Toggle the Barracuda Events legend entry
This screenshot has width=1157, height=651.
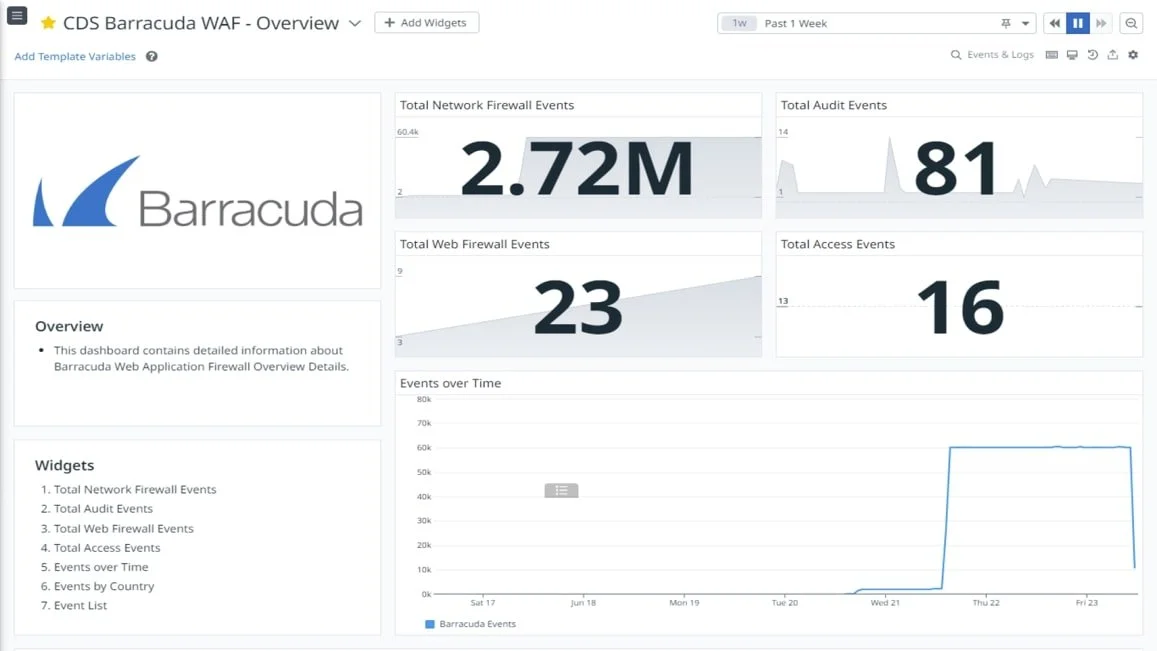tap(475, 623)
